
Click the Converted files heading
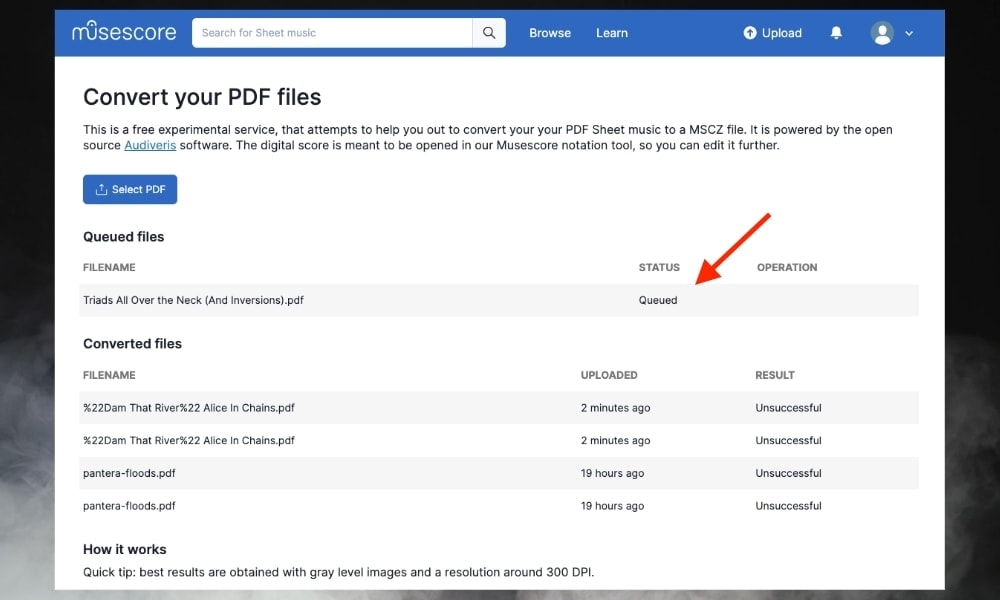[x=133, y=344]
